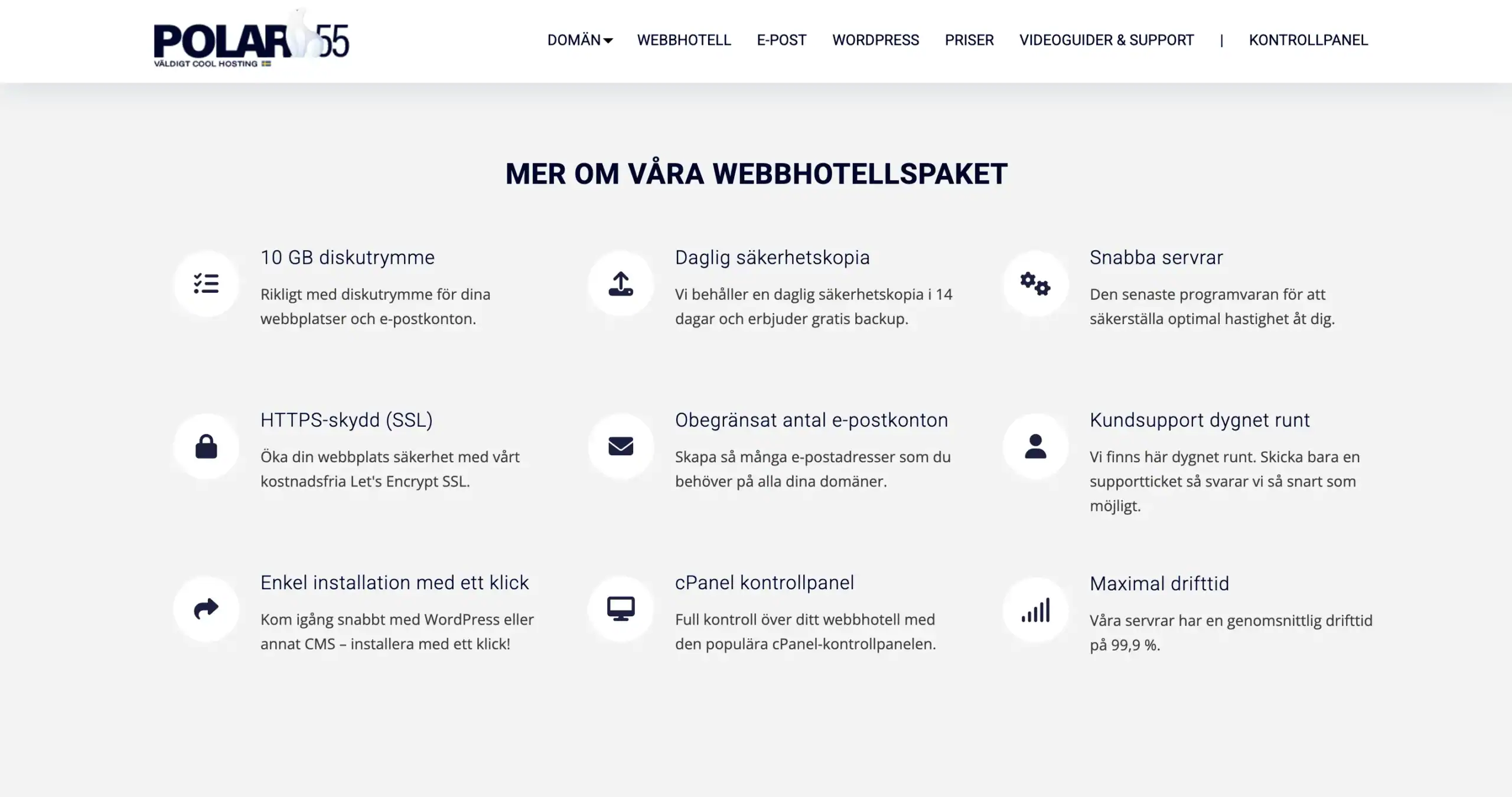
Task: Open the WEBBHOTELL menu item
Action: (684, 40)
